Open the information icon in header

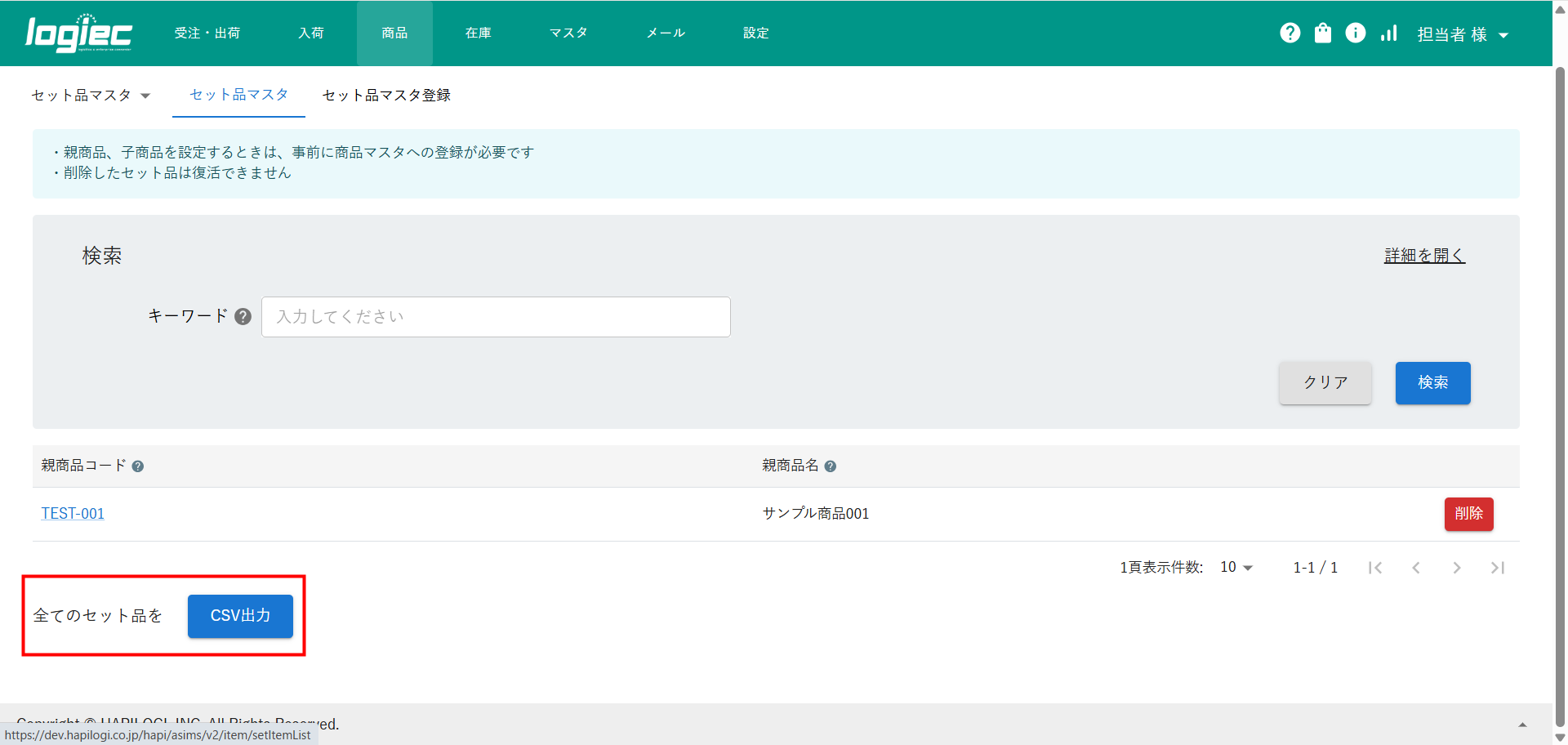1355,33
